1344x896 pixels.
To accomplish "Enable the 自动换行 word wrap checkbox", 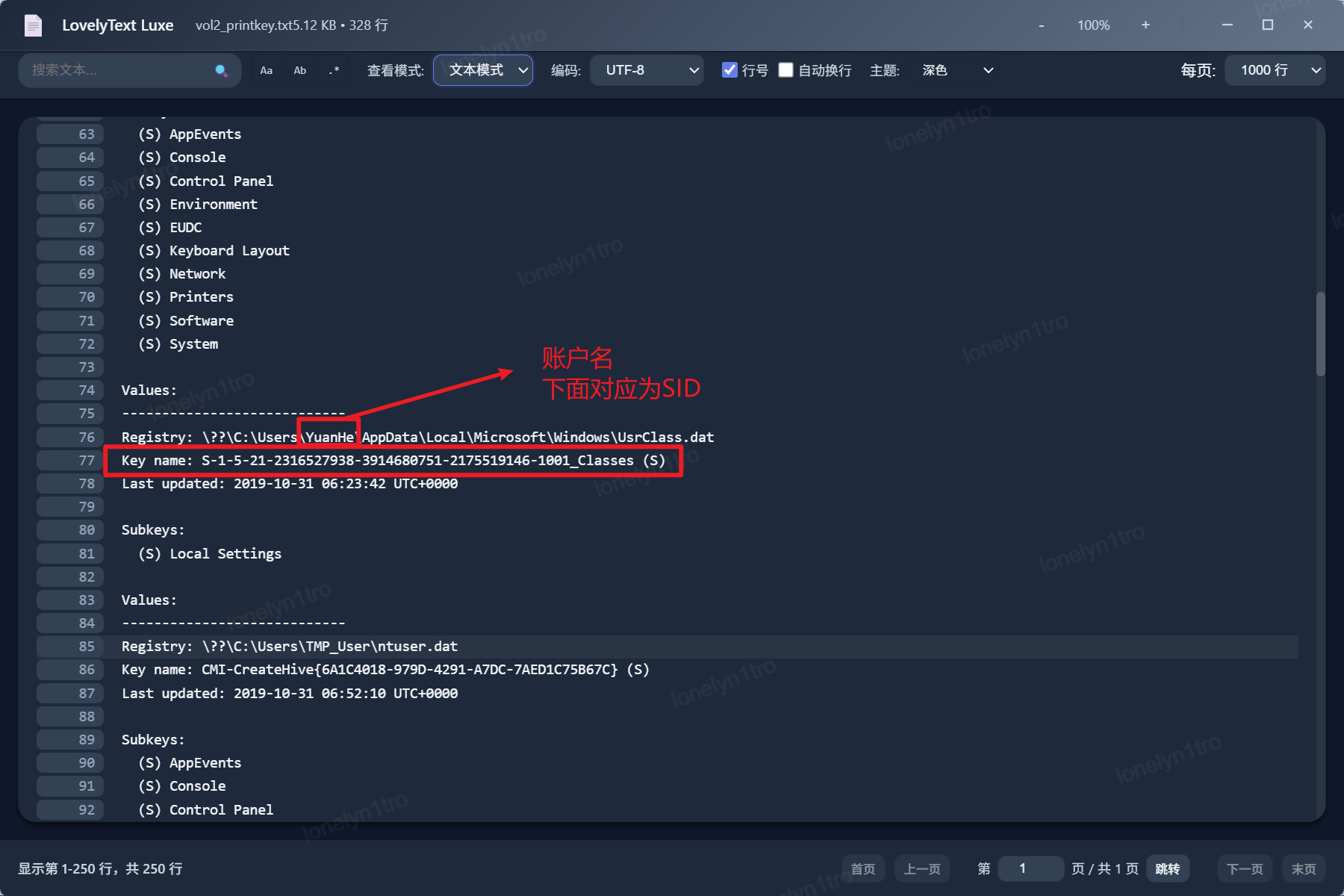I will 785,69.
